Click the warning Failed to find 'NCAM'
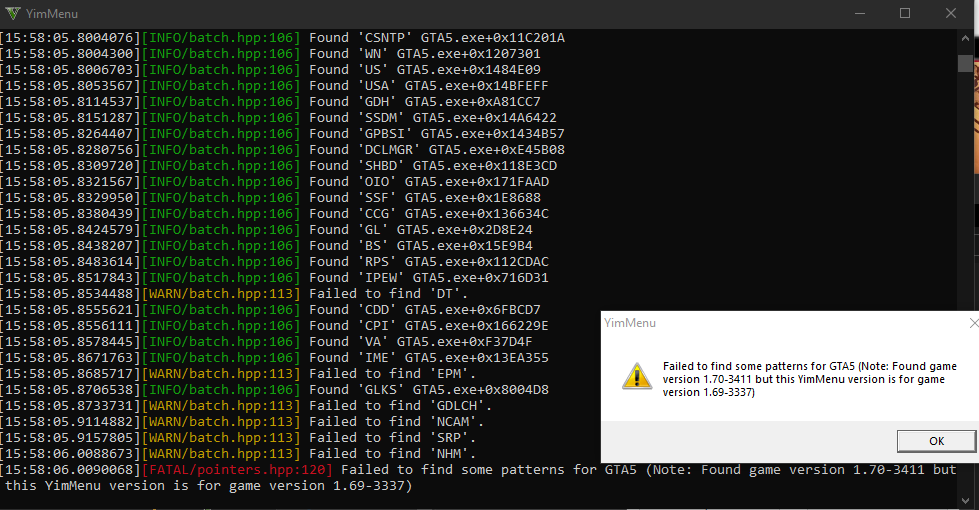This screenshot has width=979, height=510. (242, 422)
